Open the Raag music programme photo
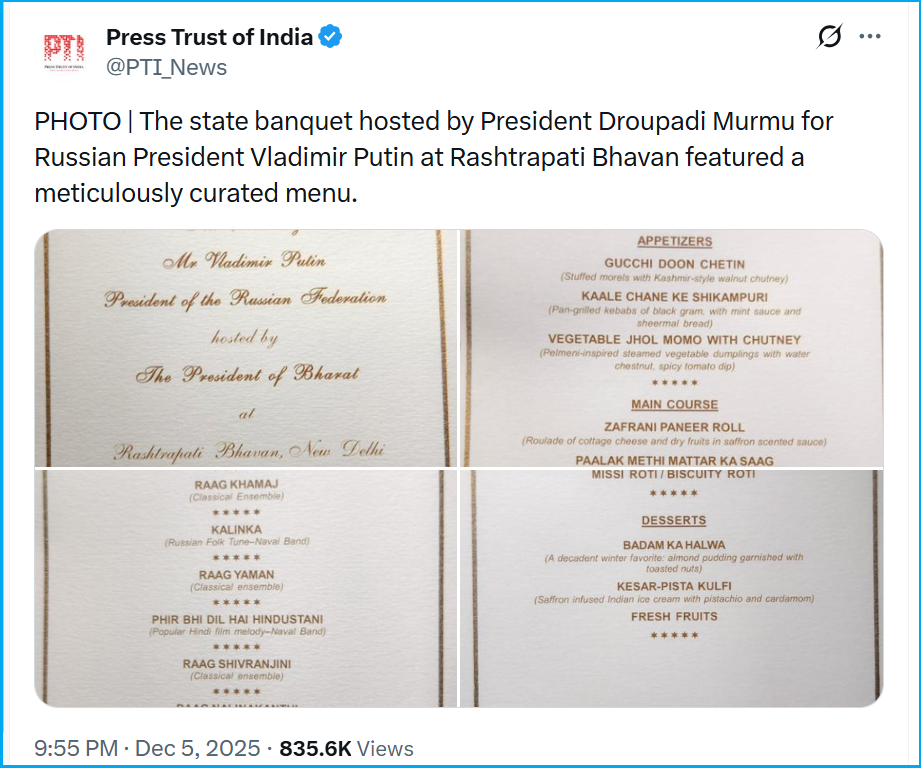The image size is (921, 768). pos(245,588)
